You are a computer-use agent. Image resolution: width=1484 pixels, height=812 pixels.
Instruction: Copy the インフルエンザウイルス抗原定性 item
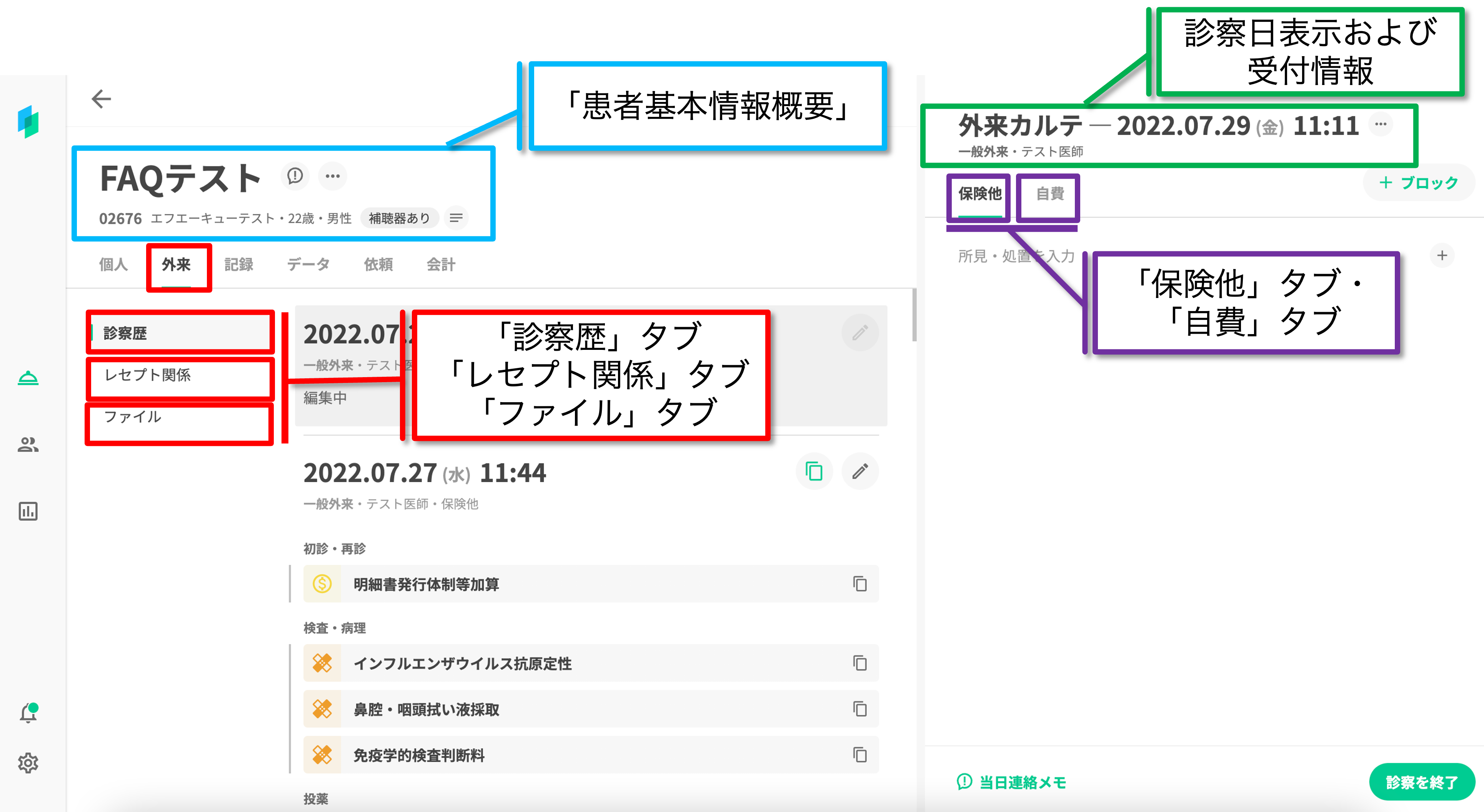click(859, 664)
